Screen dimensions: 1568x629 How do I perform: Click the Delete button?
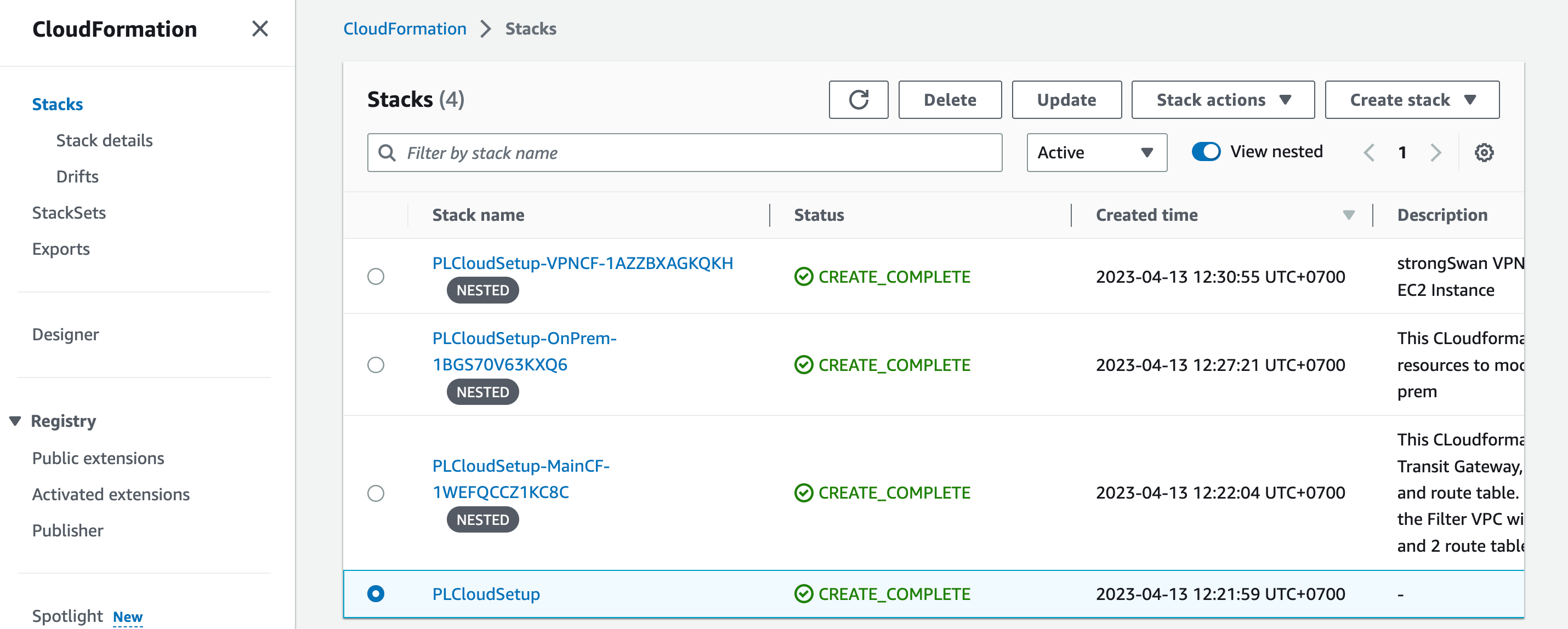coord(949,100)
